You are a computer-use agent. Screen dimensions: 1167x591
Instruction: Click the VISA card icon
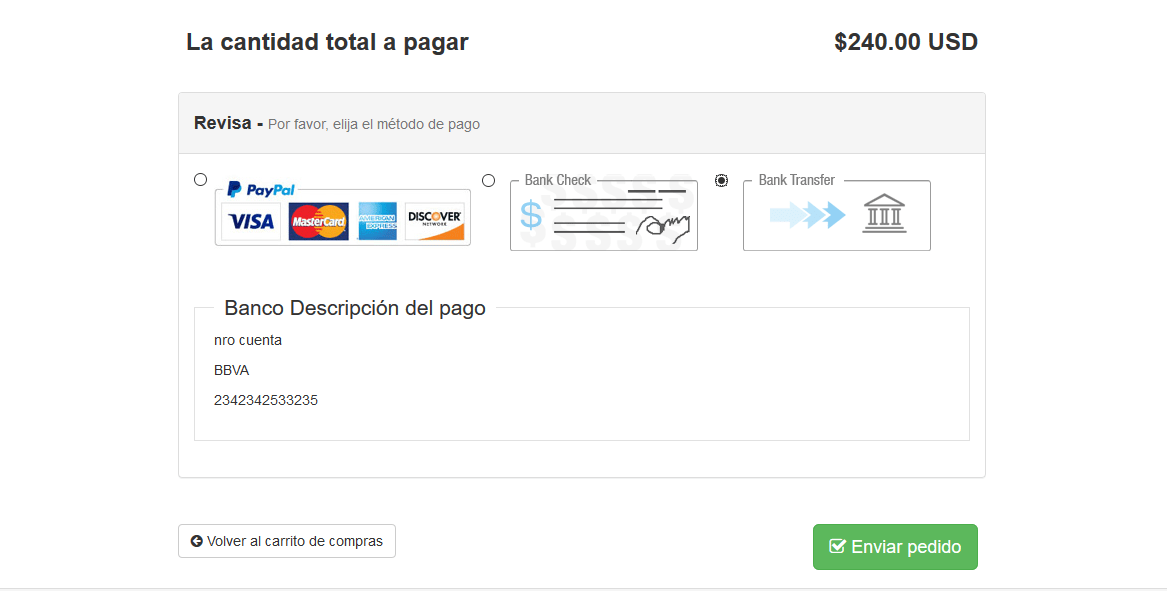pyautogui.click(x=251, y=221)
